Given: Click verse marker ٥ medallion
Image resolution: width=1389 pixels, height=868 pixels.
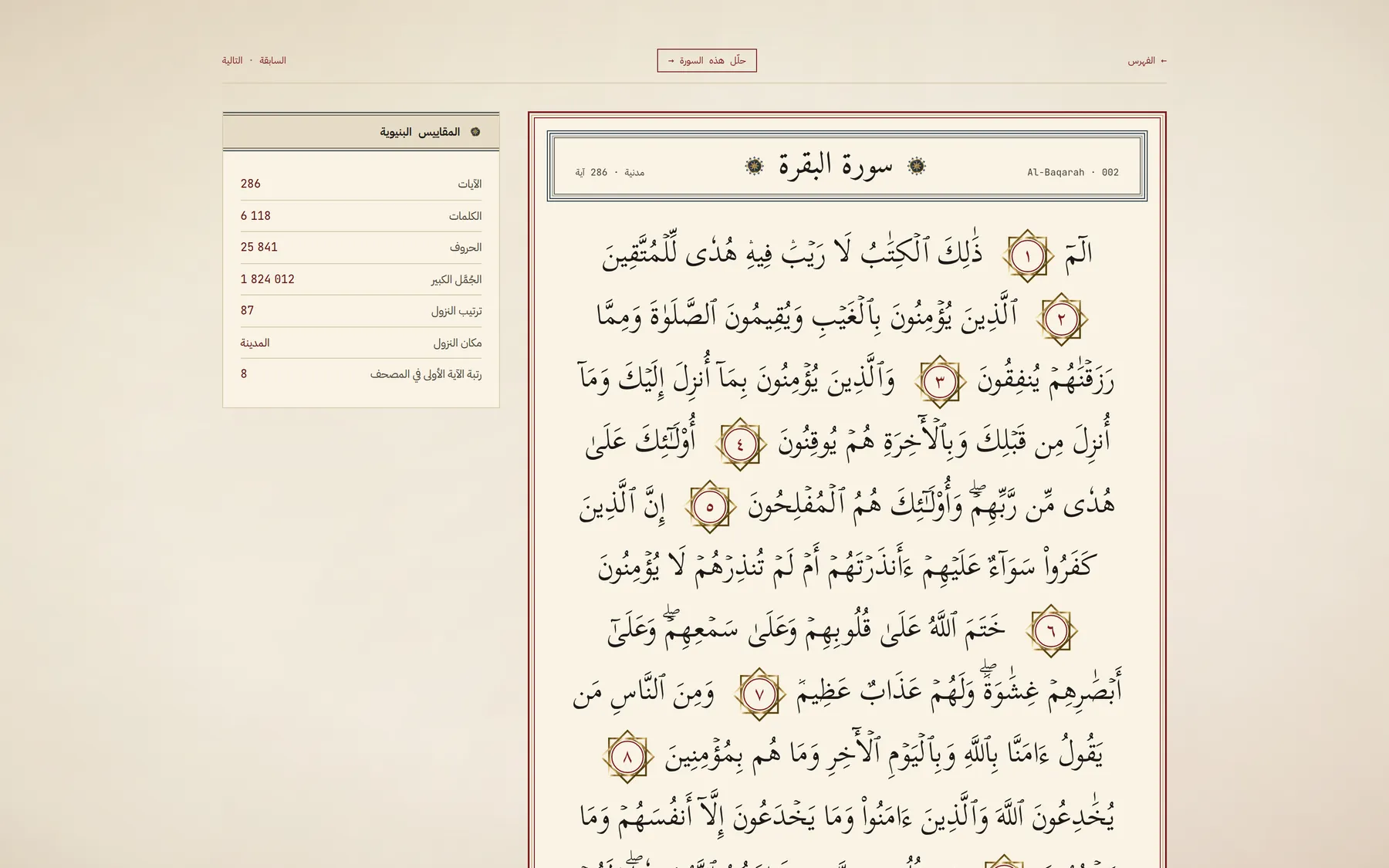Looking at the screenshot, I should click(x=709, y=507).
